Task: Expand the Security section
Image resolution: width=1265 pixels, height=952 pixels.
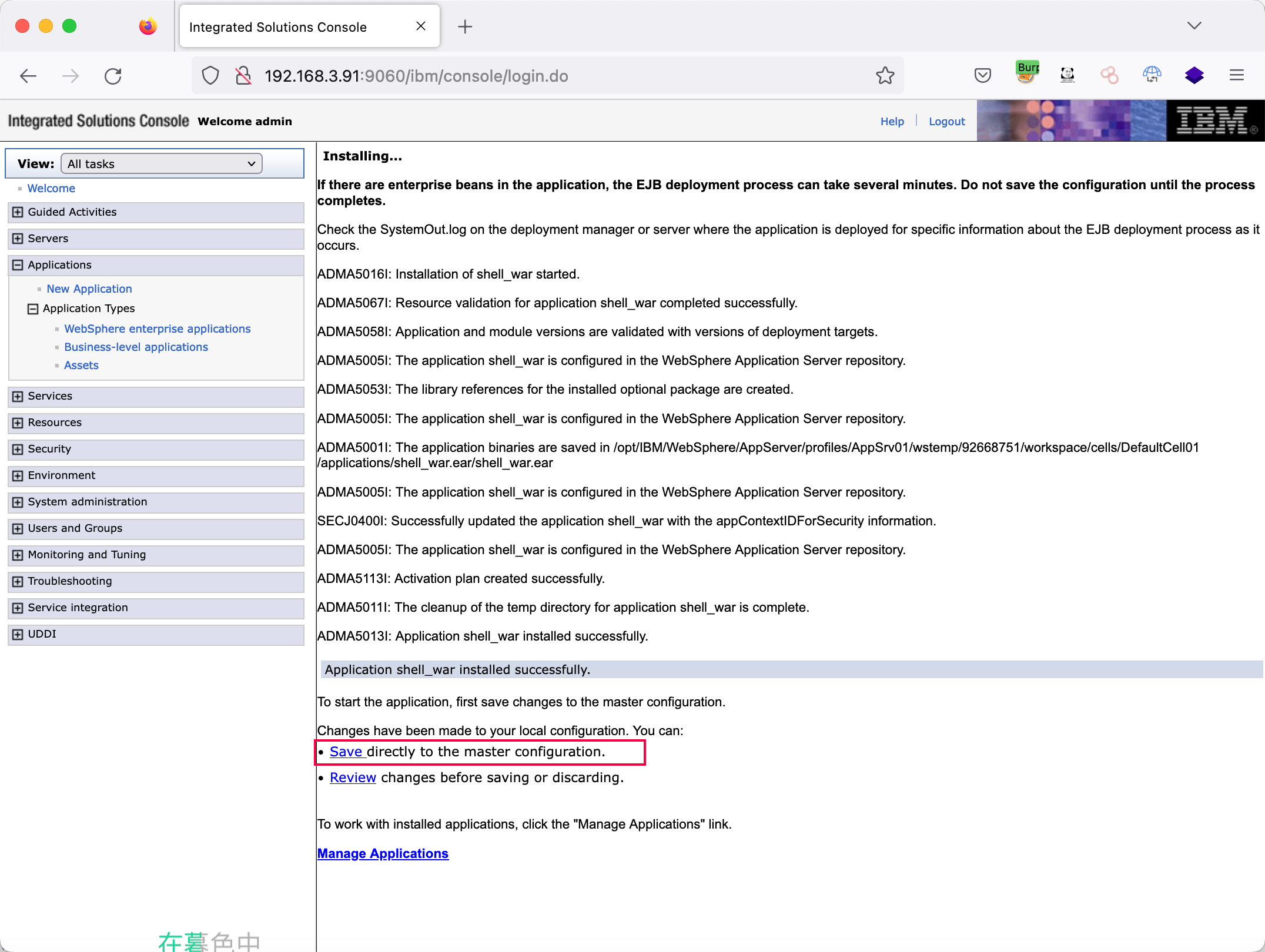Action: (18, 449)
